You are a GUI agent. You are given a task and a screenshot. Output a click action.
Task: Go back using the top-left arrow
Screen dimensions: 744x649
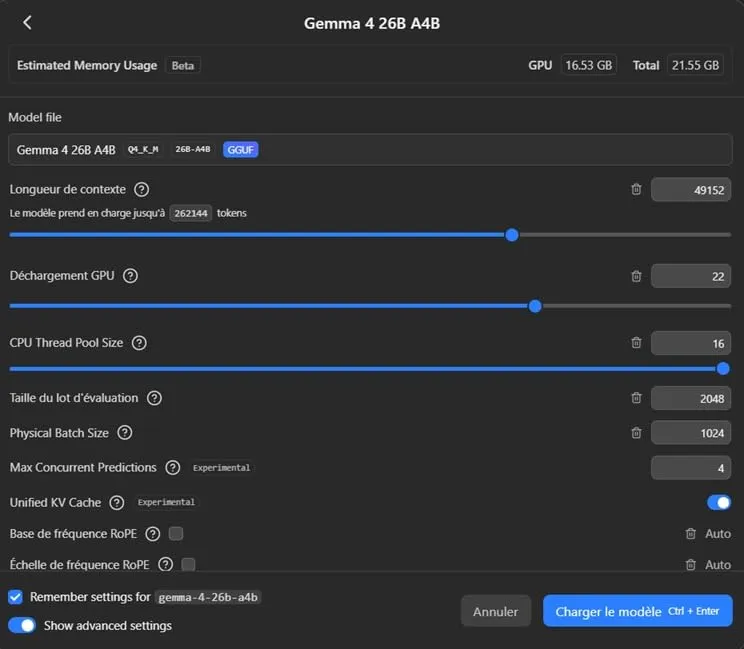pyautogui.click(x=27, y=22)
